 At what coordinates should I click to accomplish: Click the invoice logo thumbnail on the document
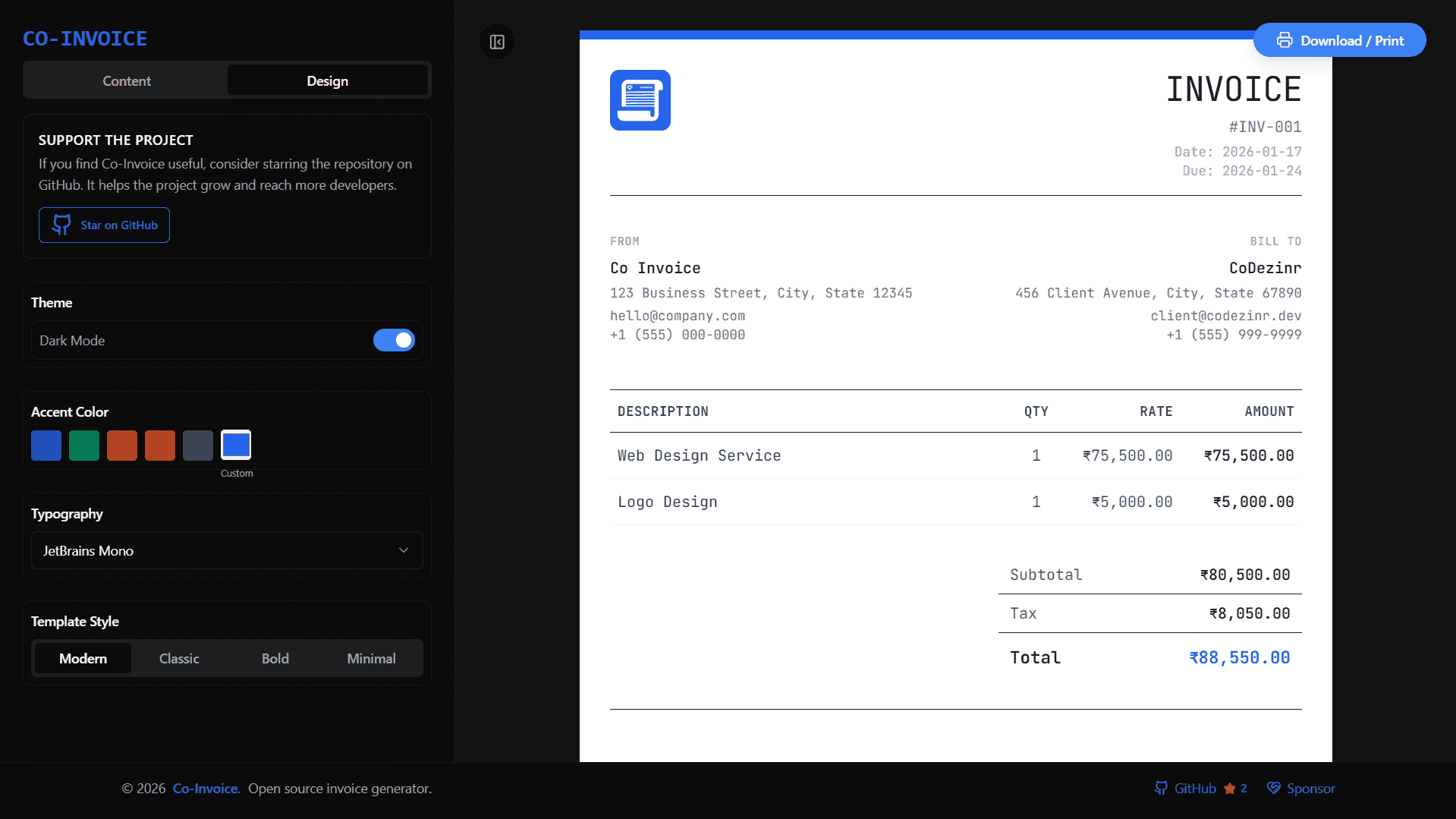640,100
